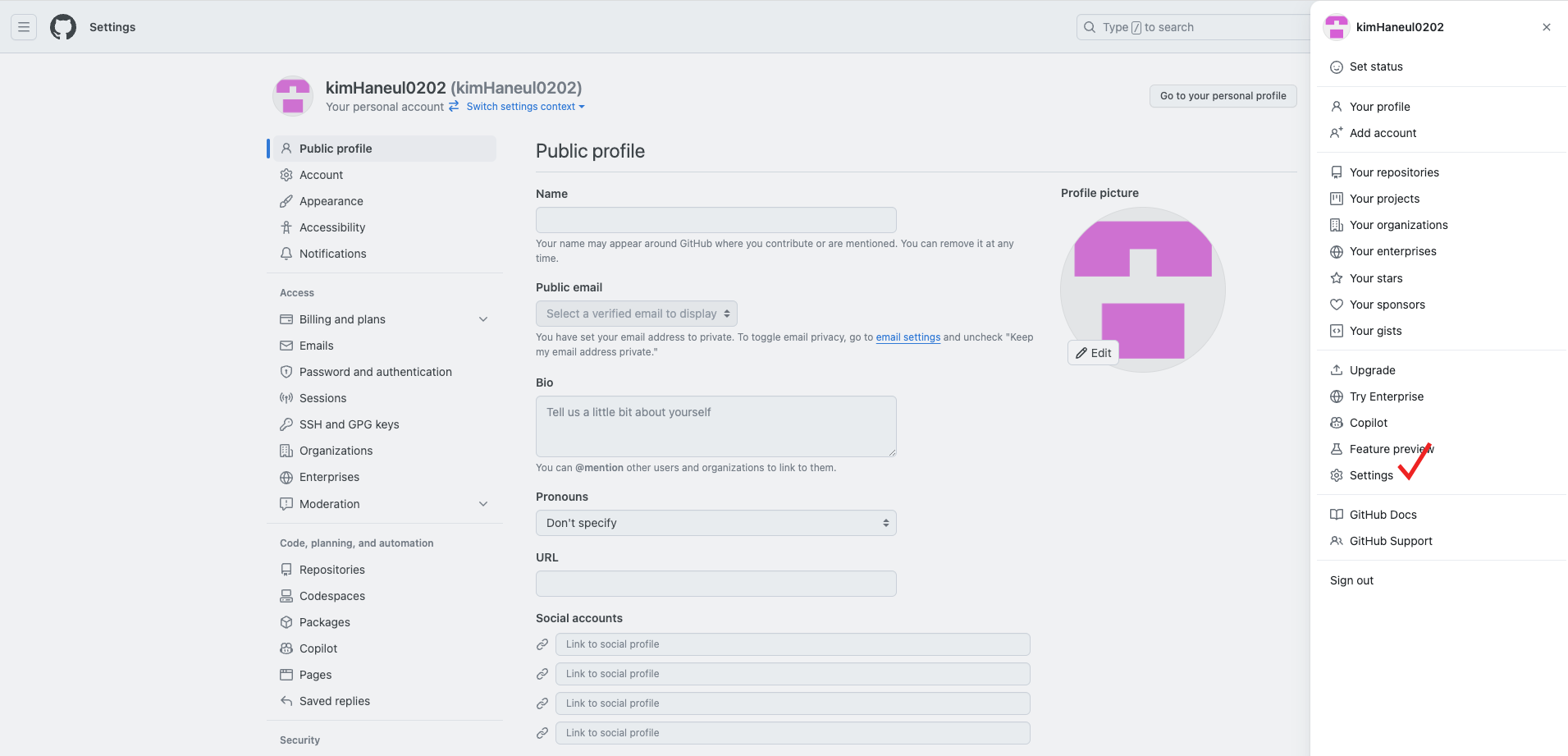Expand the Moderation section chevron
This screenshot has width=1568, height=756.
coord(483,504)
